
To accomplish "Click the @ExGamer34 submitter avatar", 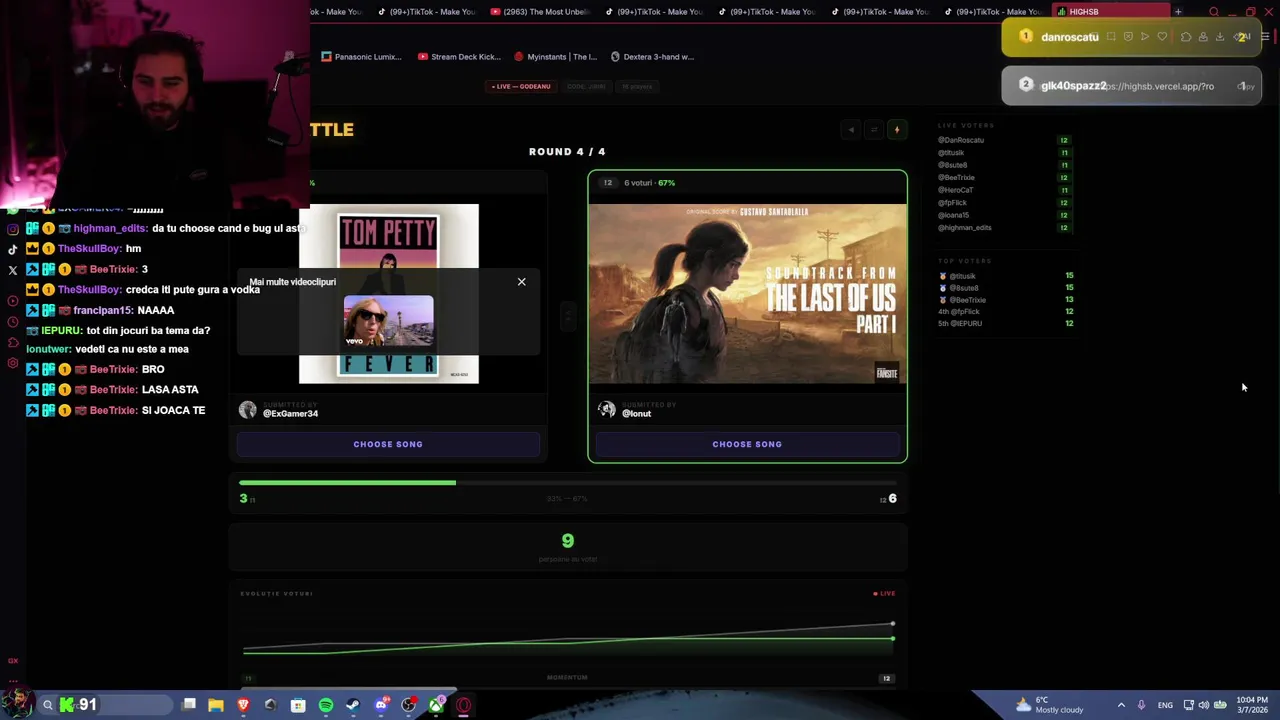I will point(247,410).
